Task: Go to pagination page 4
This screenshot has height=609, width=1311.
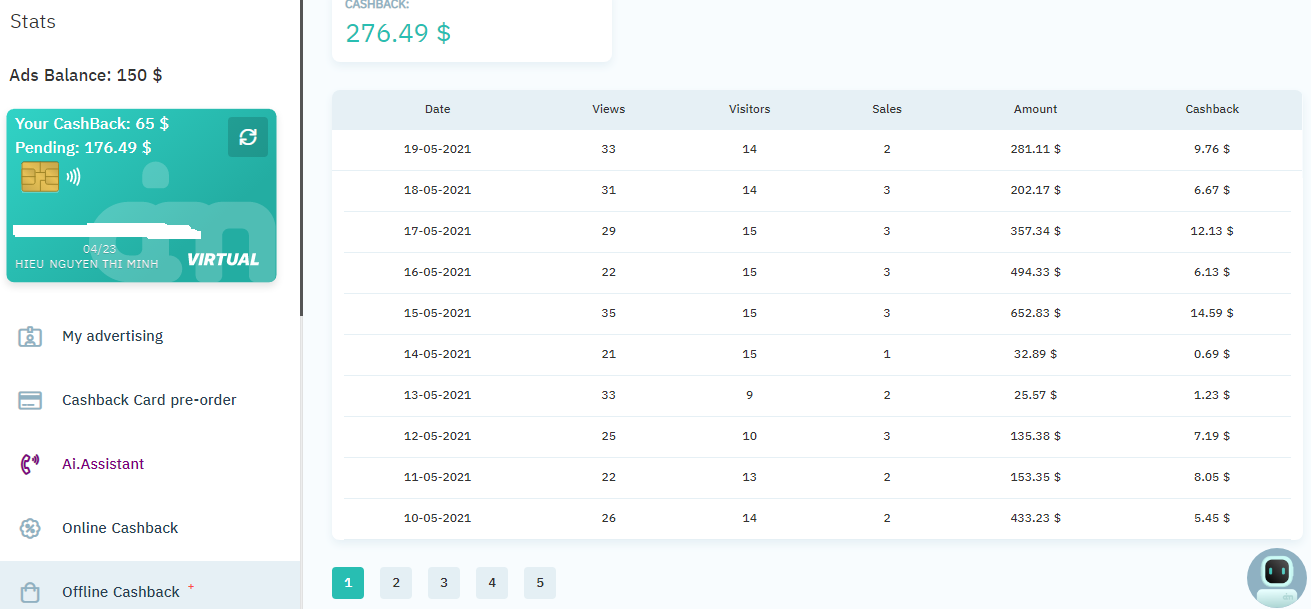Action: coord(492,583)
